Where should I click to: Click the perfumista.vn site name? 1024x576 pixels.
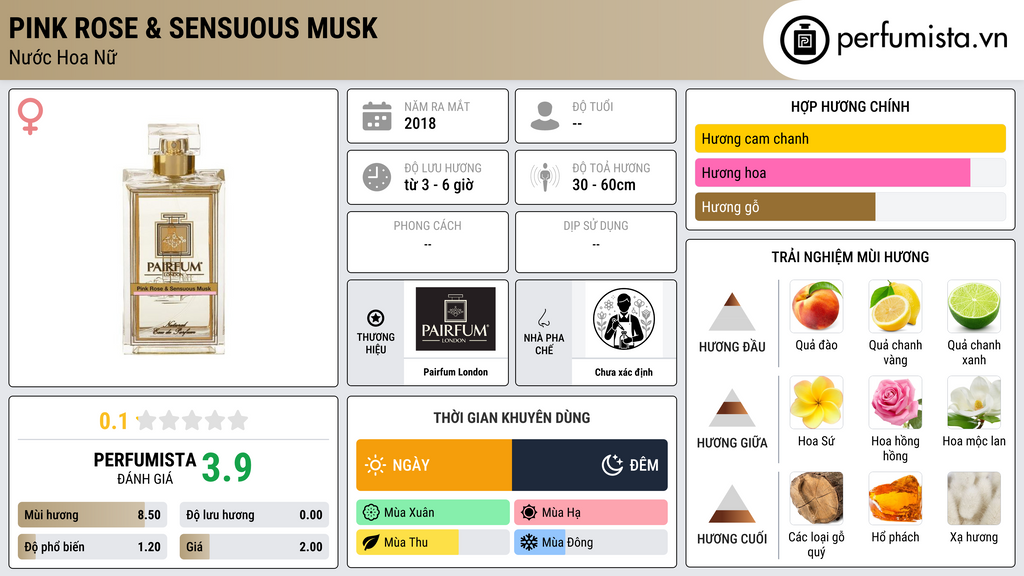(x=922, y=39)
